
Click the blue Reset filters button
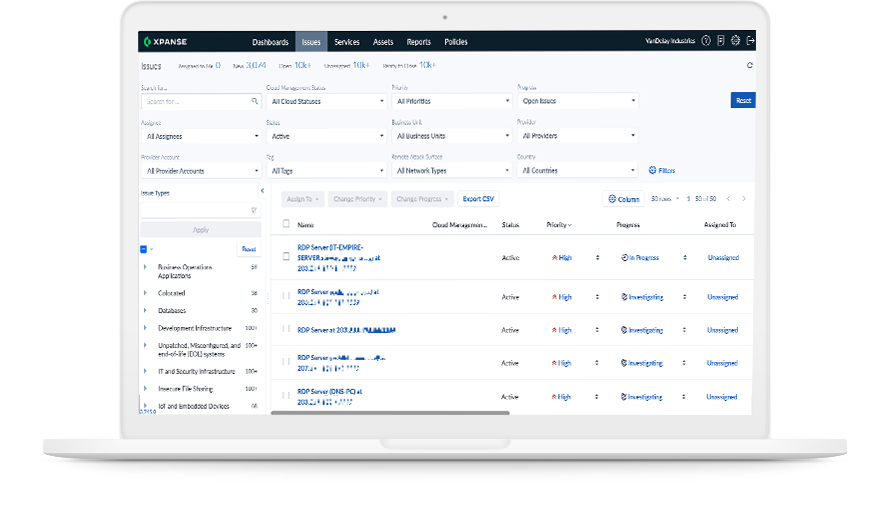(x=742, y=101)
